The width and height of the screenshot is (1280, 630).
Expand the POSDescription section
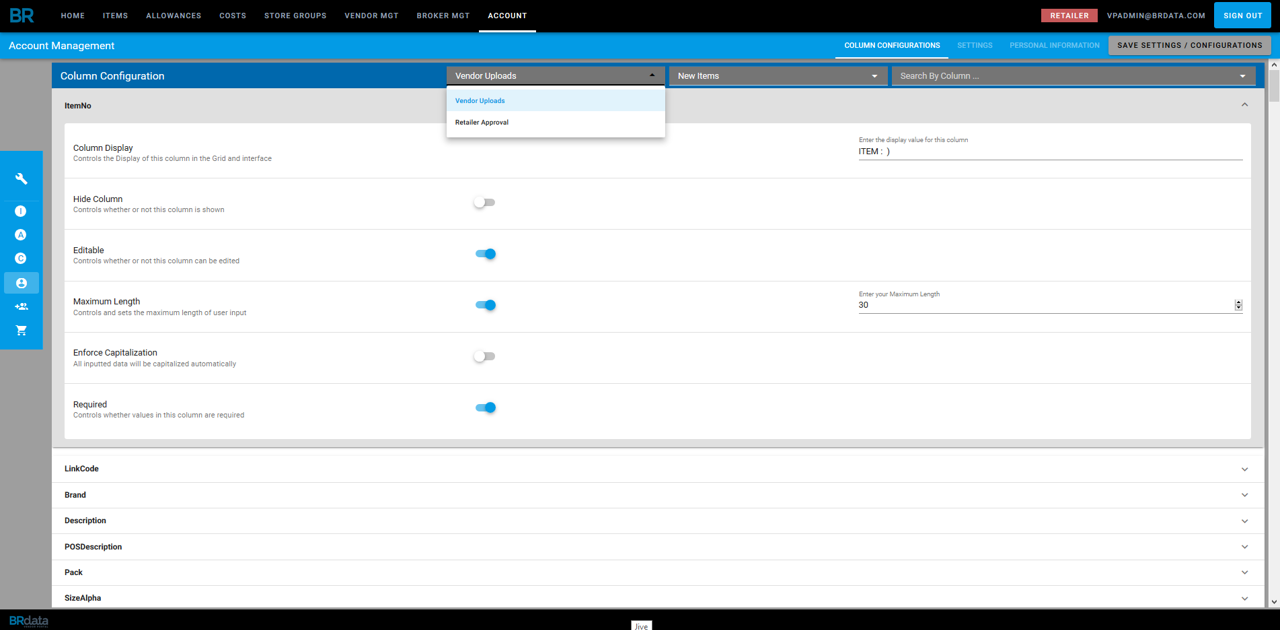[657, 547]
